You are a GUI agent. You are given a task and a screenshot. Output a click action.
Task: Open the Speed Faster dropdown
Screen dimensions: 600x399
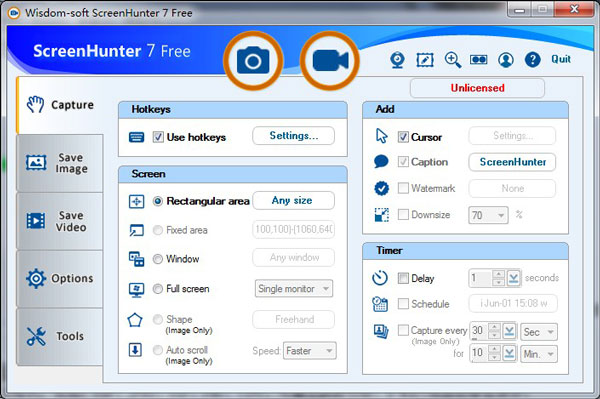[x=310, y=351]
